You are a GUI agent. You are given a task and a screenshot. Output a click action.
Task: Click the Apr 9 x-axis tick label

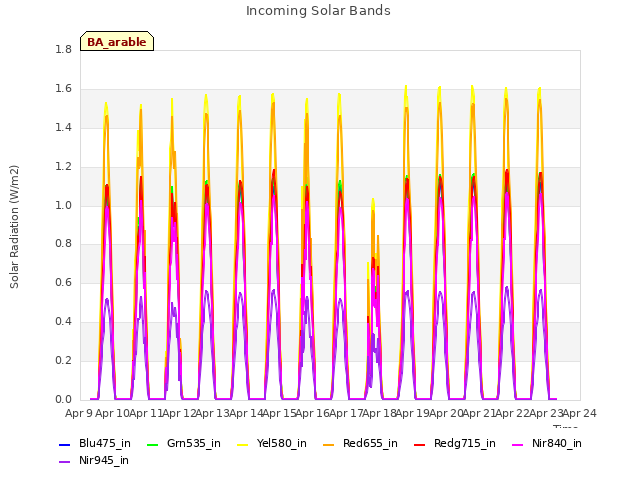pos(79,413)
